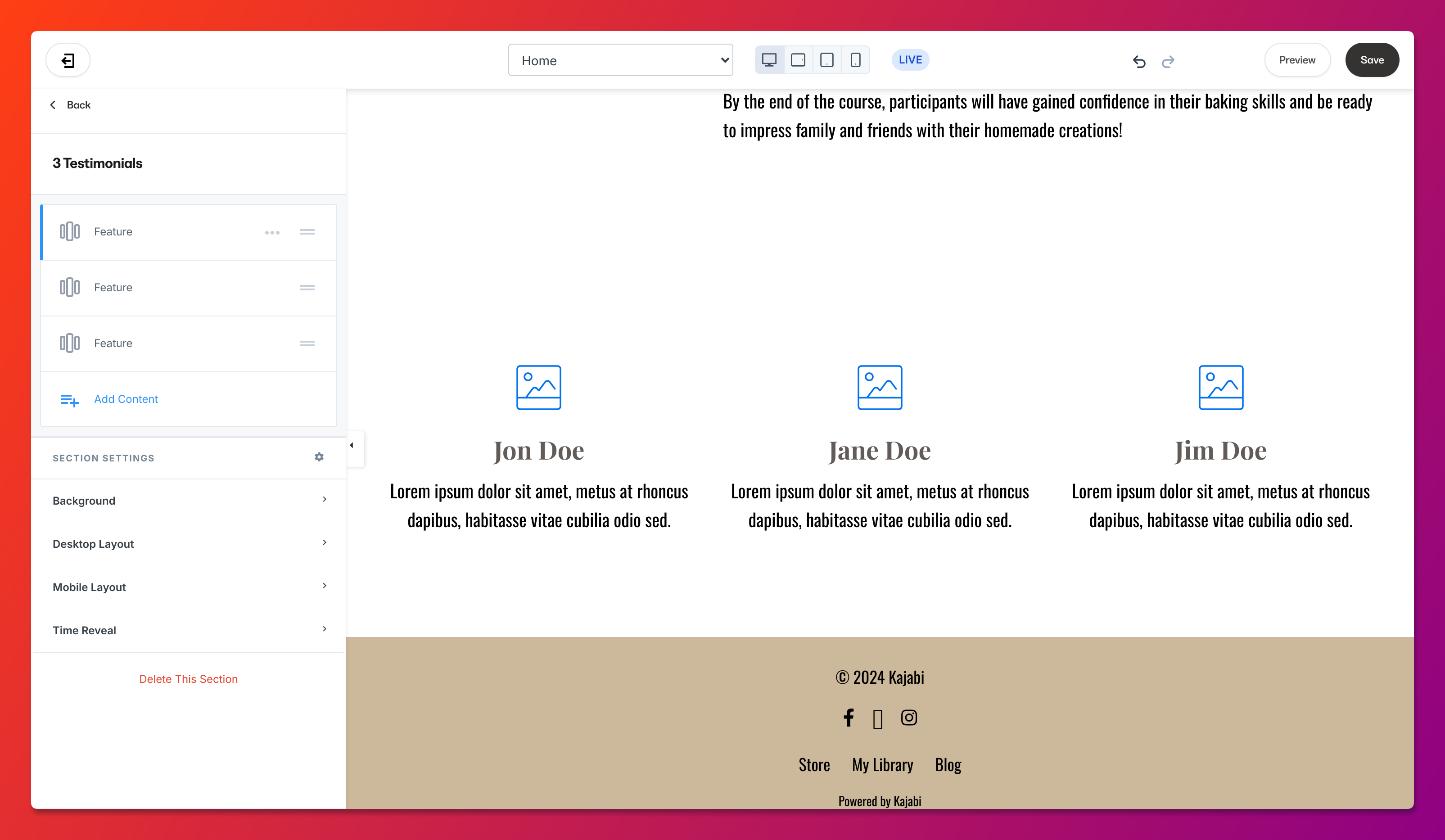Save the page changes
1445x840 pixels.
pos(1372,60)
